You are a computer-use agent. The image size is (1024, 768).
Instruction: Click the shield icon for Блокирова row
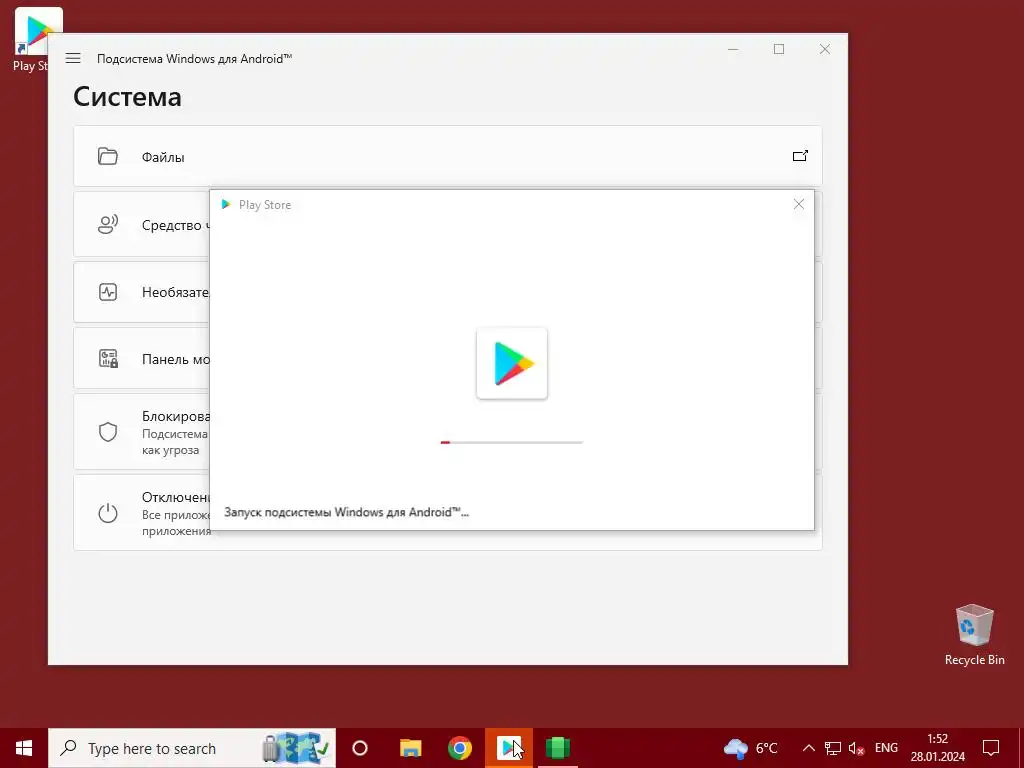coord(108,432)
